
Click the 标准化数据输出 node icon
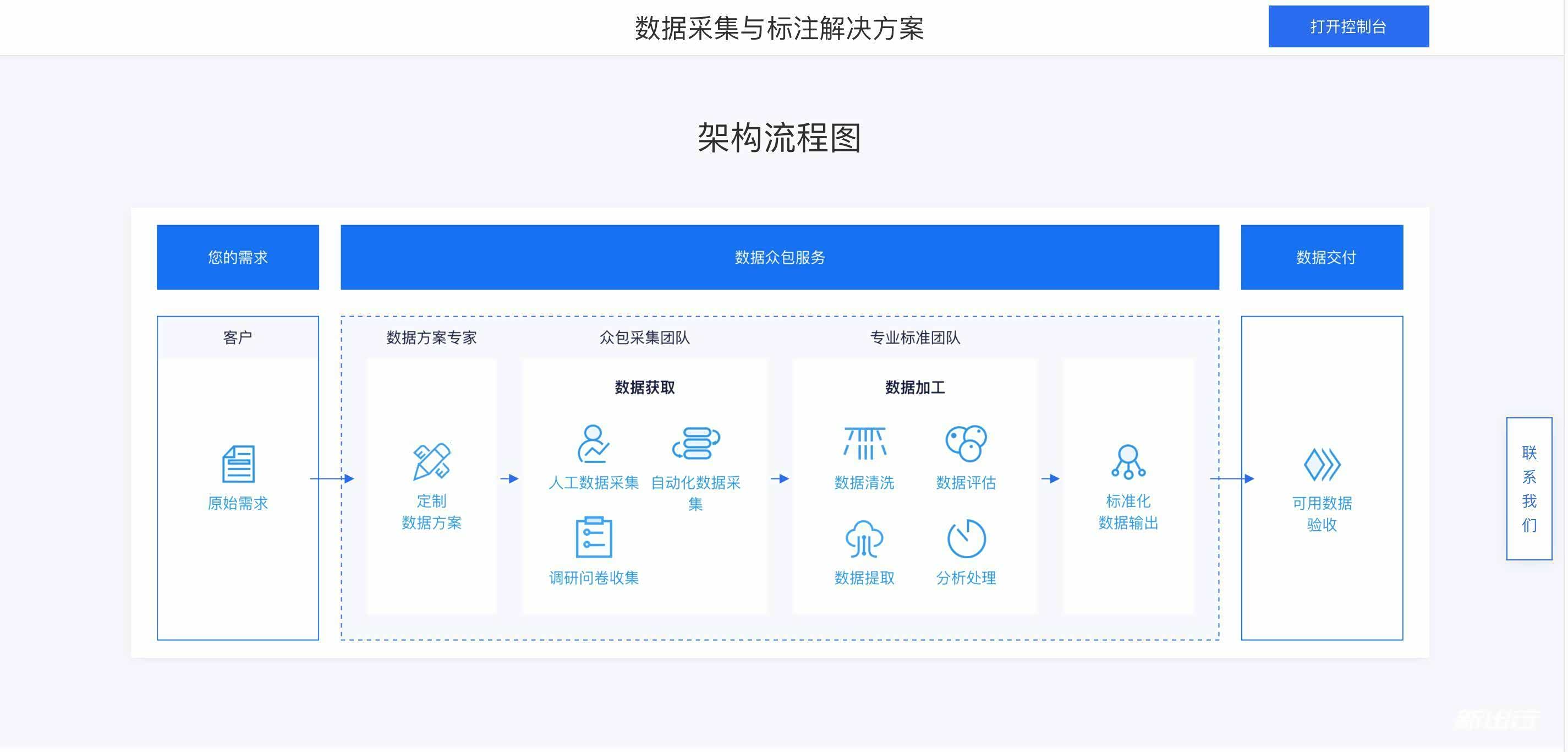(1128, 461)
